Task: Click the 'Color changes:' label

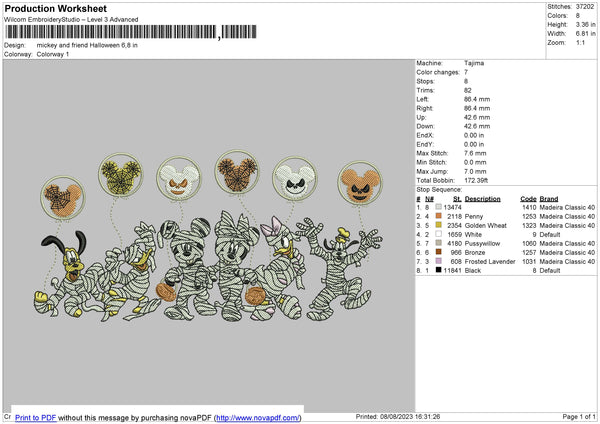Action: [438, 72]
